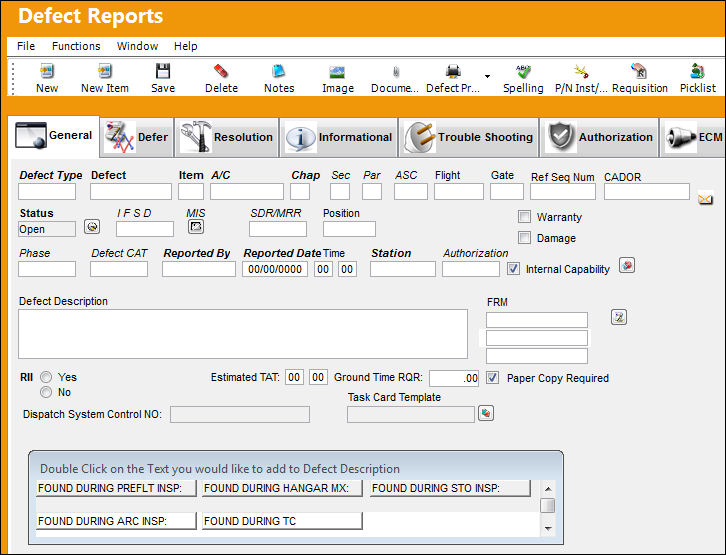Viewport: 726px width, 555px height.
Task: Click the Status lookup icon button
Action: pyautogui.click(x=92, y=227)
